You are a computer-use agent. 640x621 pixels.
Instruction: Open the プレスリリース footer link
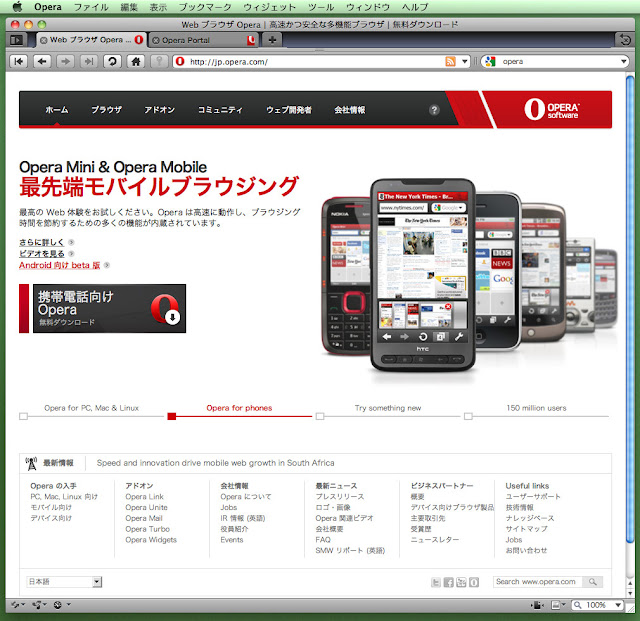pyautogui.click(x=340, y=496)
